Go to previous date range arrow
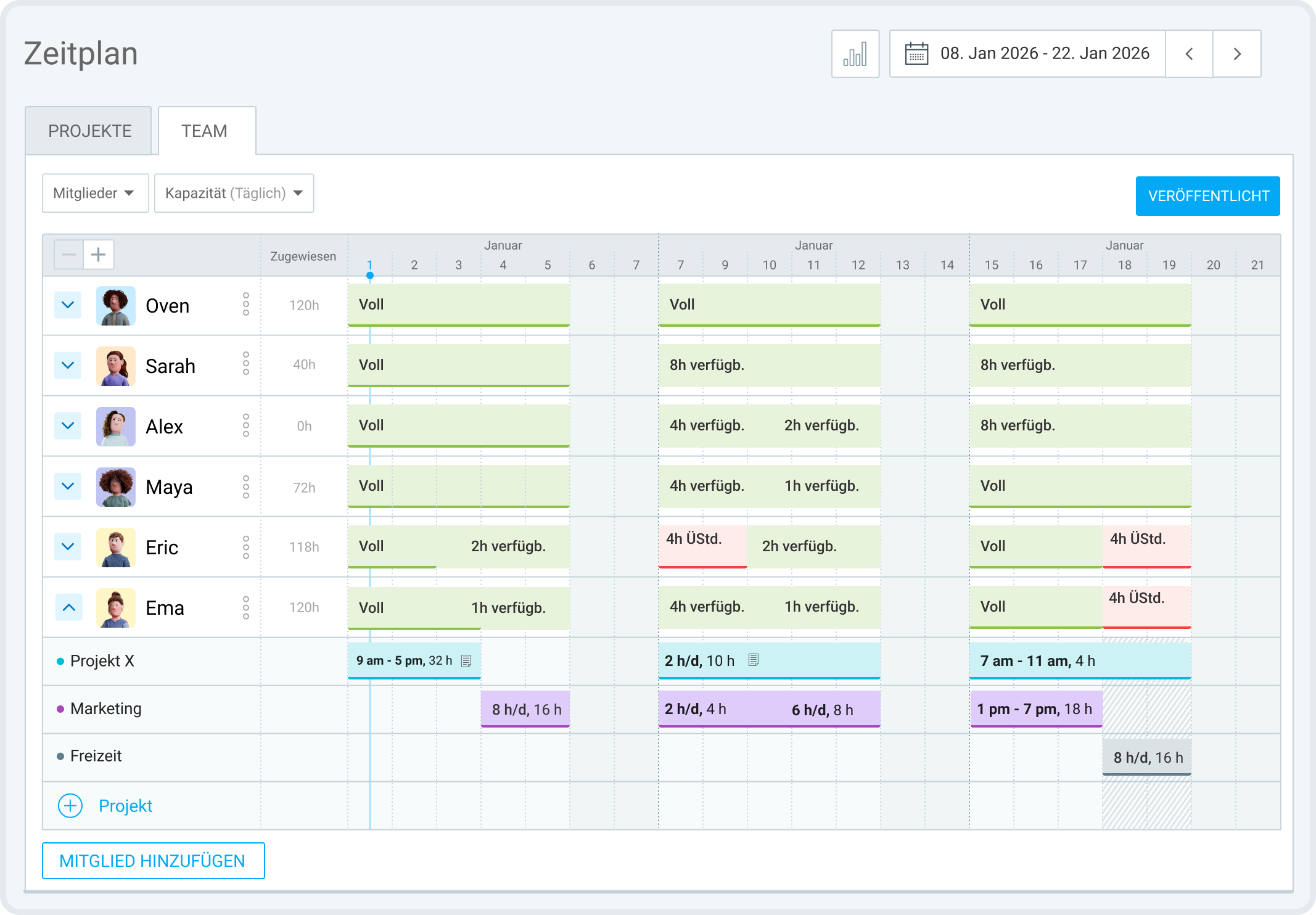Image resolution: width=1316 pixels, height=915 pixels. [1189, 54]
